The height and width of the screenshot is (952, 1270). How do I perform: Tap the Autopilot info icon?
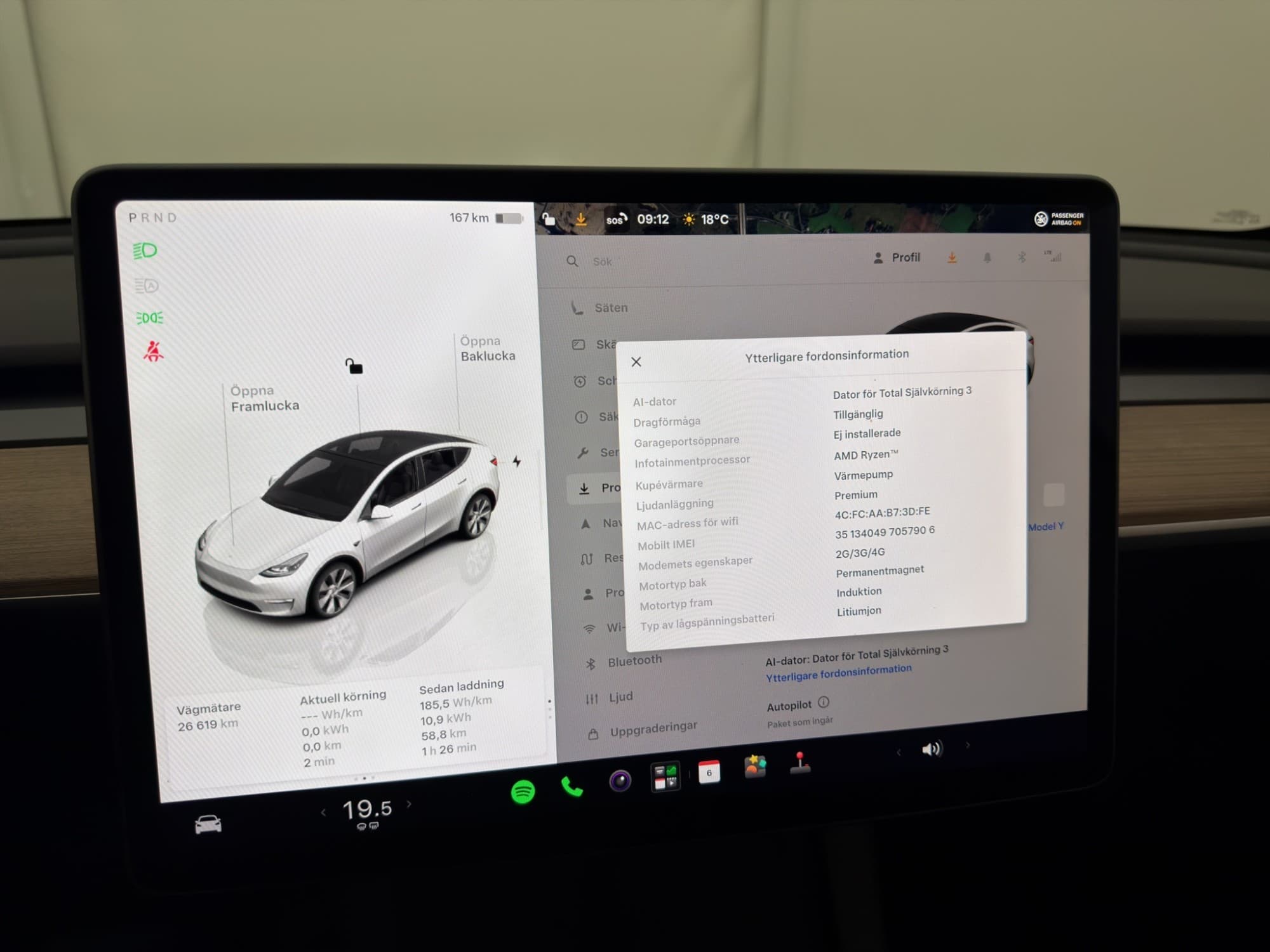(824, 702)
